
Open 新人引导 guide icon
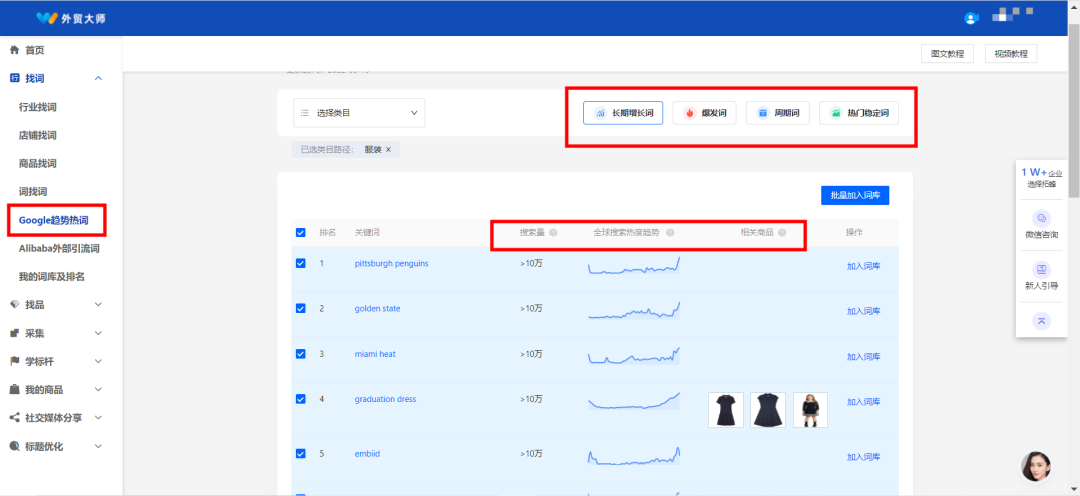pyautogui.click(x=1041, y=269)
